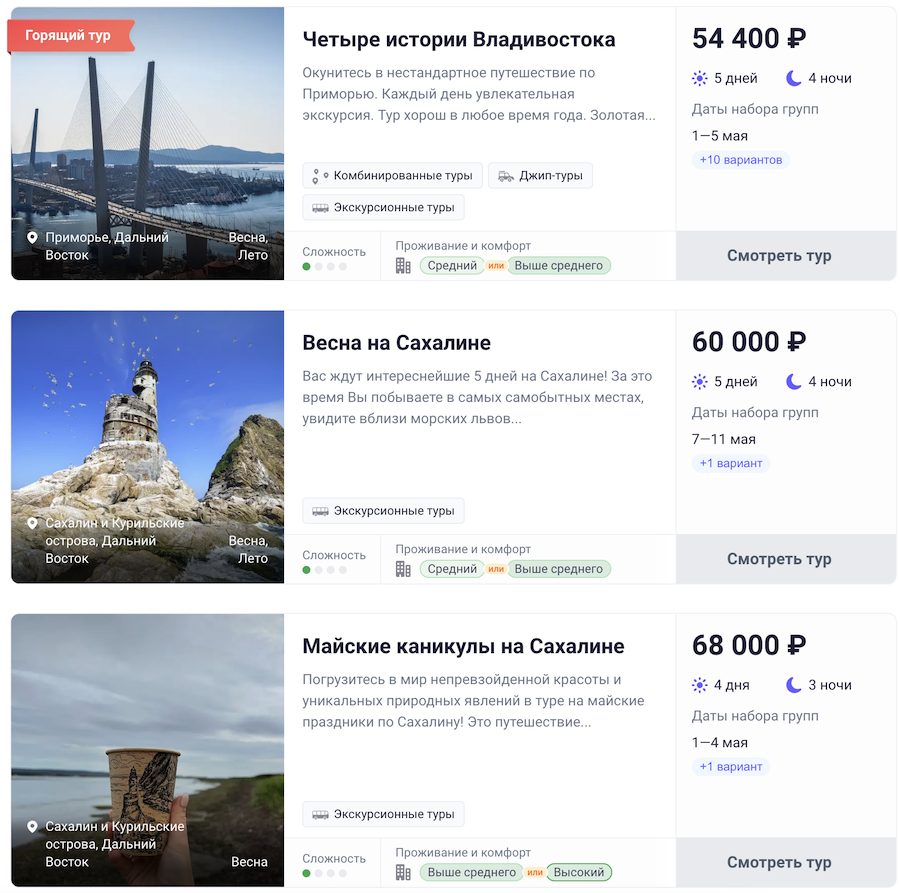Open the Весна на Сахалине tour title
The width and height of the screenshot is (900, 893).
pyautogui.click(x=396, y=343)
